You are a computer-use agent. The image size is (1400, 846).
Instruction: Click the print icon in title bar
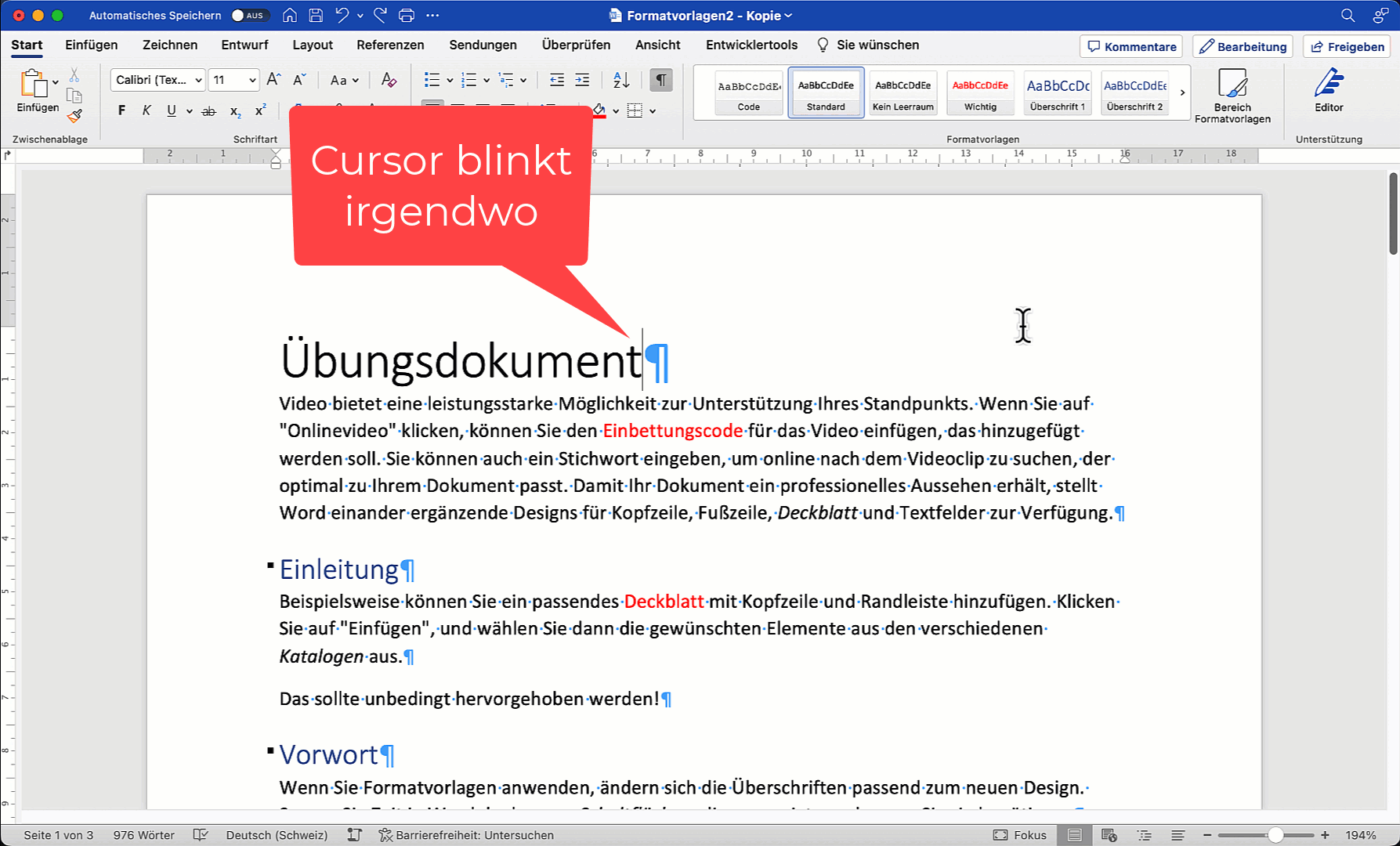tap(406, 16)
